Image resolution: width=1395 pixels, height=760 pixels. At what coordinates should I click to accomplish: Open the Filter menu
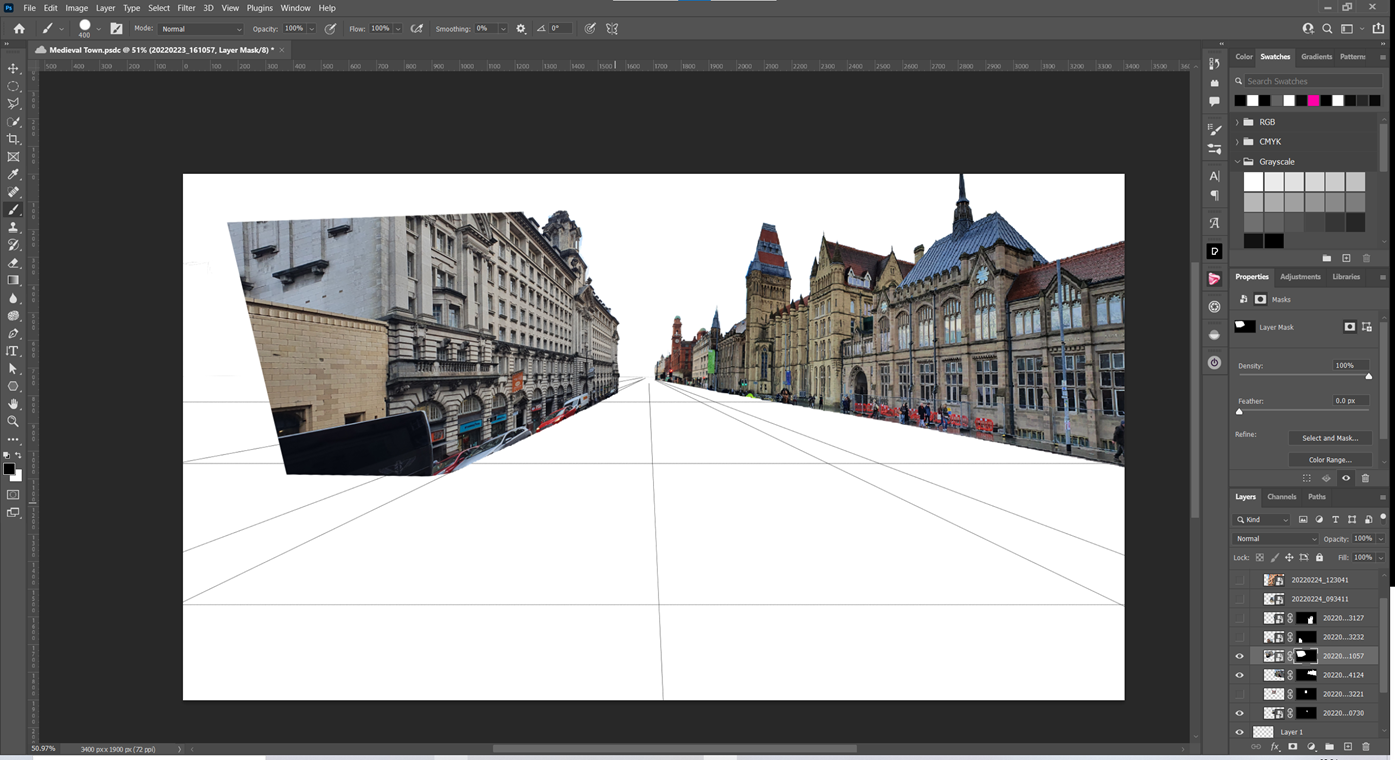coord(186,8)
